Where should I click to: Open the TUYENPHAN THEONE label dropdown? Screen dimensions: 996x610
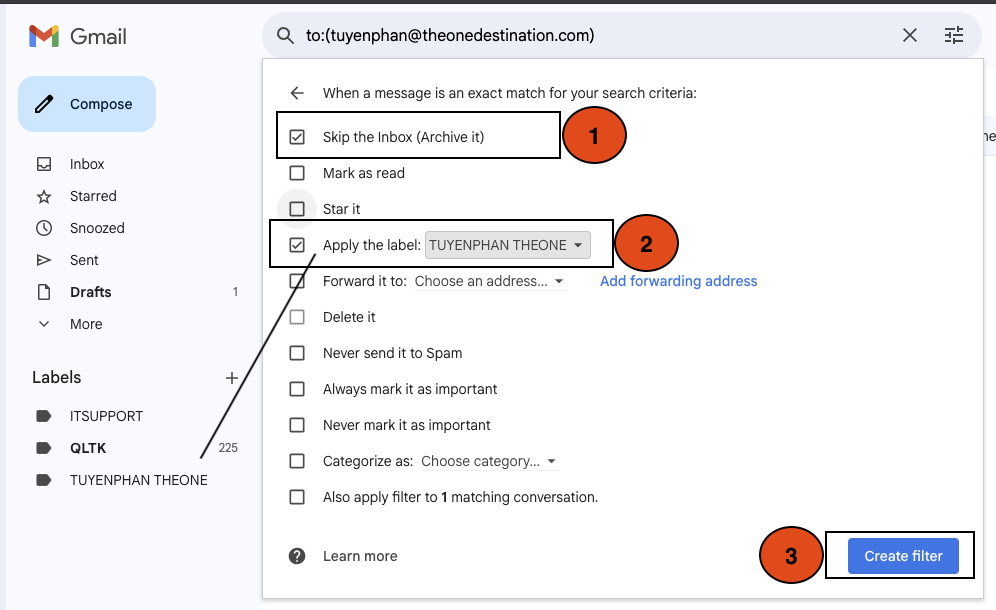[x=507, y=245]
